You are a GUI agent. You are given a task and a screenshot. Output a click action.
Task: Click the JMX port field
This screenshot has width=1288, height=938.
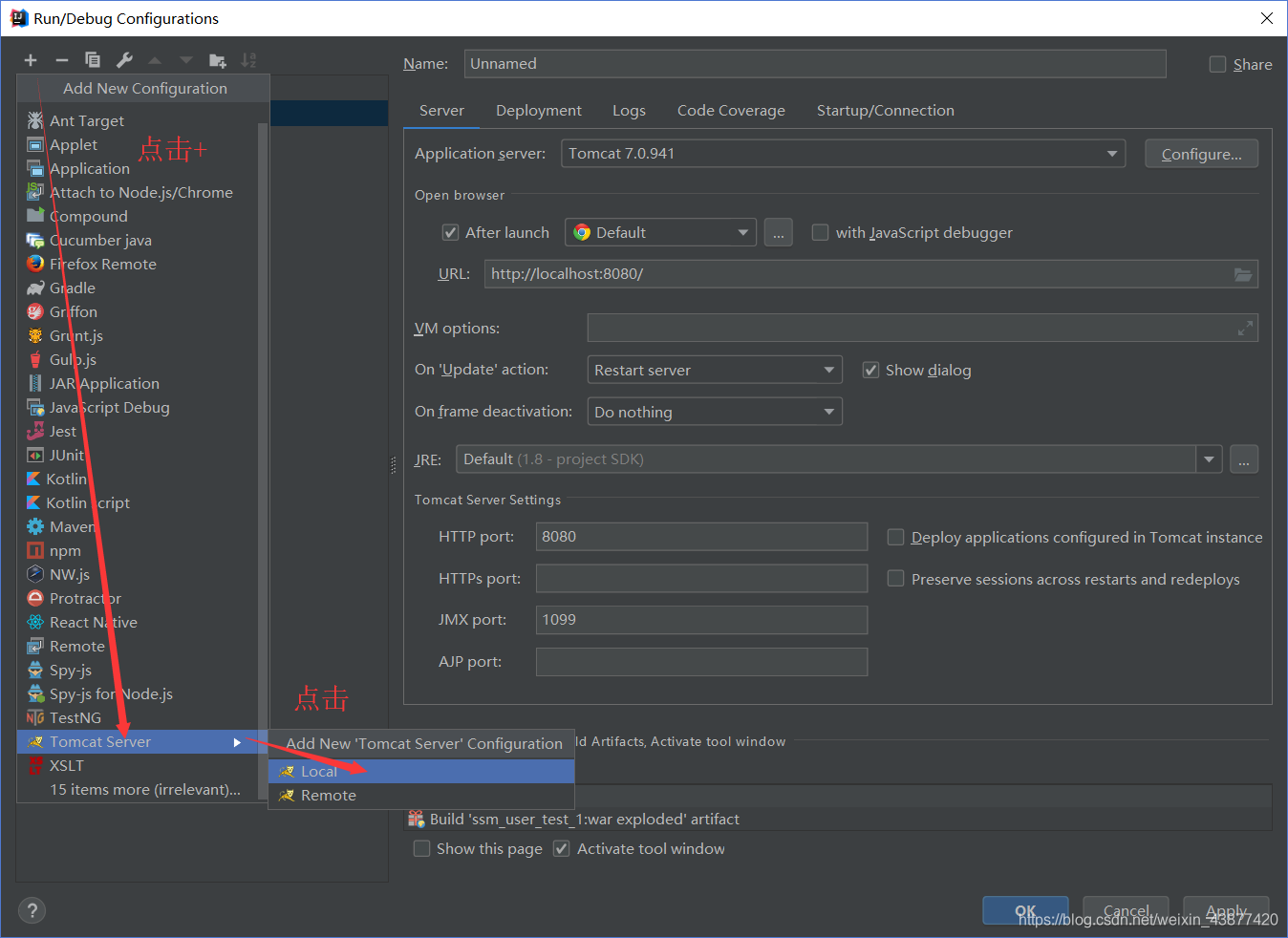pos(701,620)
